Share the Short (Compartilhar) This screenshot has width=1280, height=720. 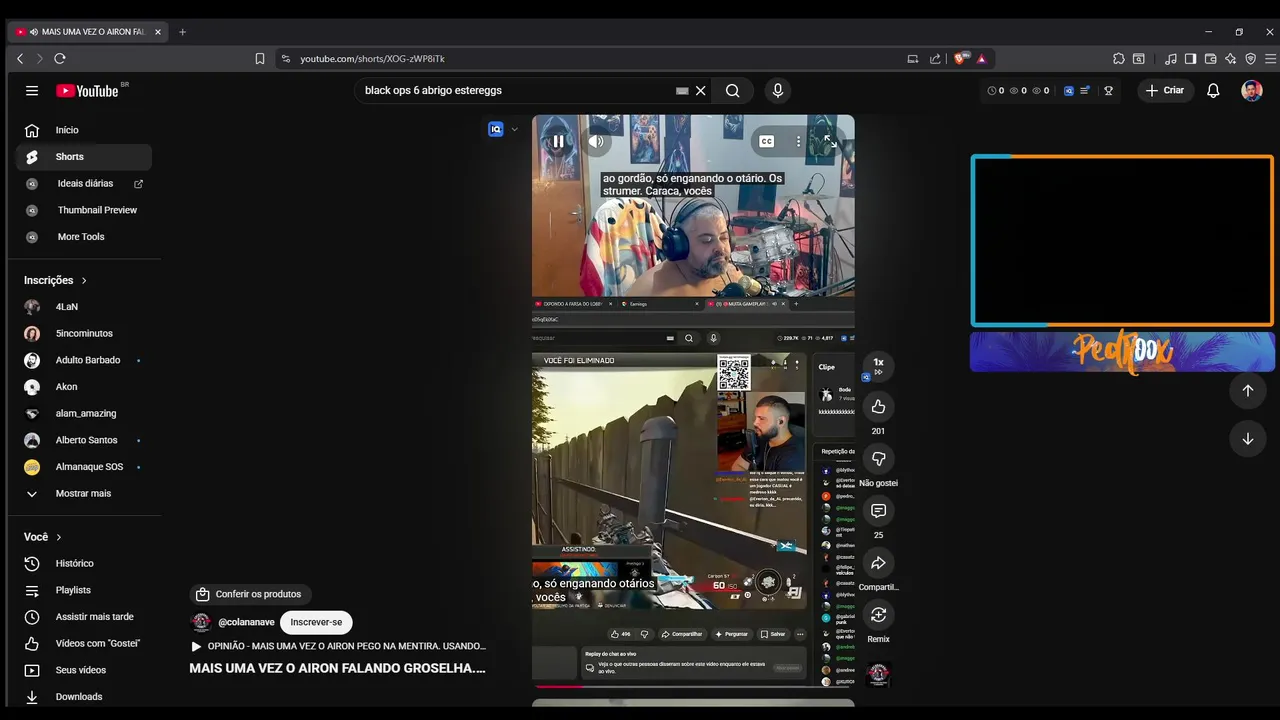tap(878, 562)
